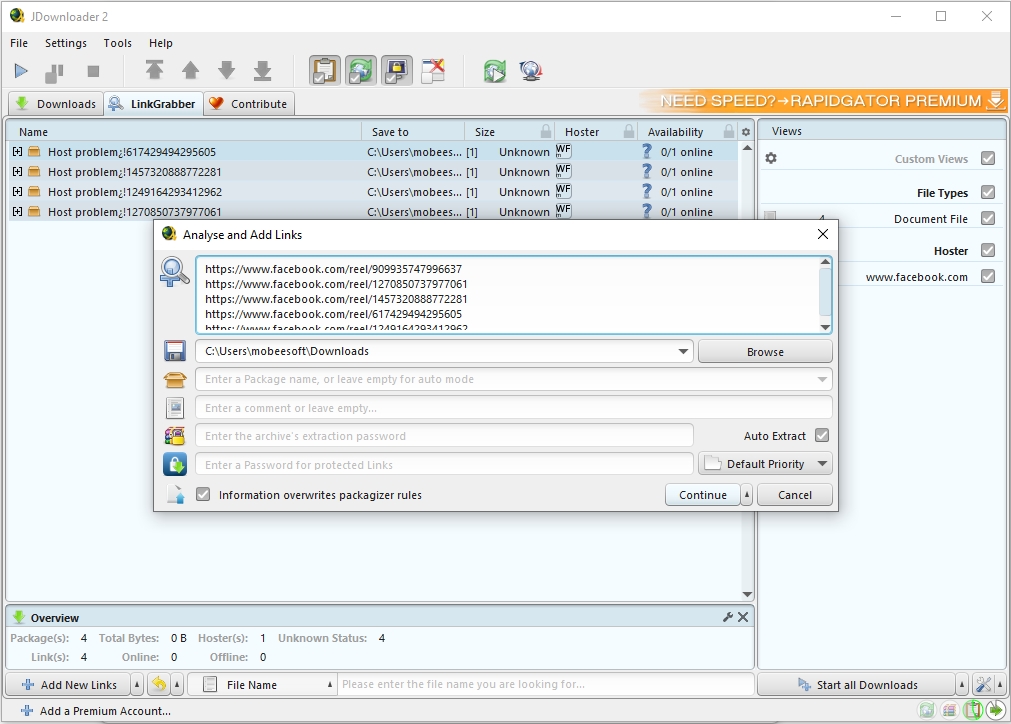Click the Rapidgator Premium banner
Screen dimensions: 1011x724
(822, 101)
